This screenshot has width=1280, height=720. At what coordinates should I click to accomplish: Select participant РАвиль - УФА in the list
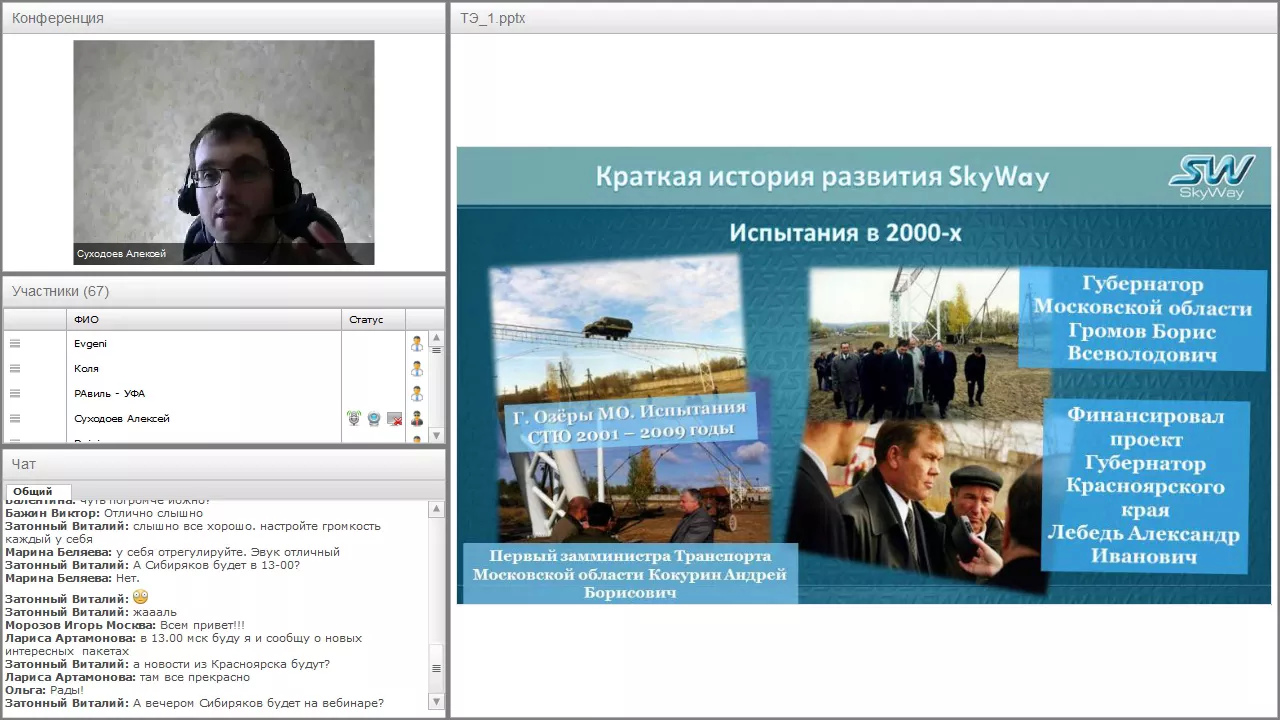pos(205,393)
